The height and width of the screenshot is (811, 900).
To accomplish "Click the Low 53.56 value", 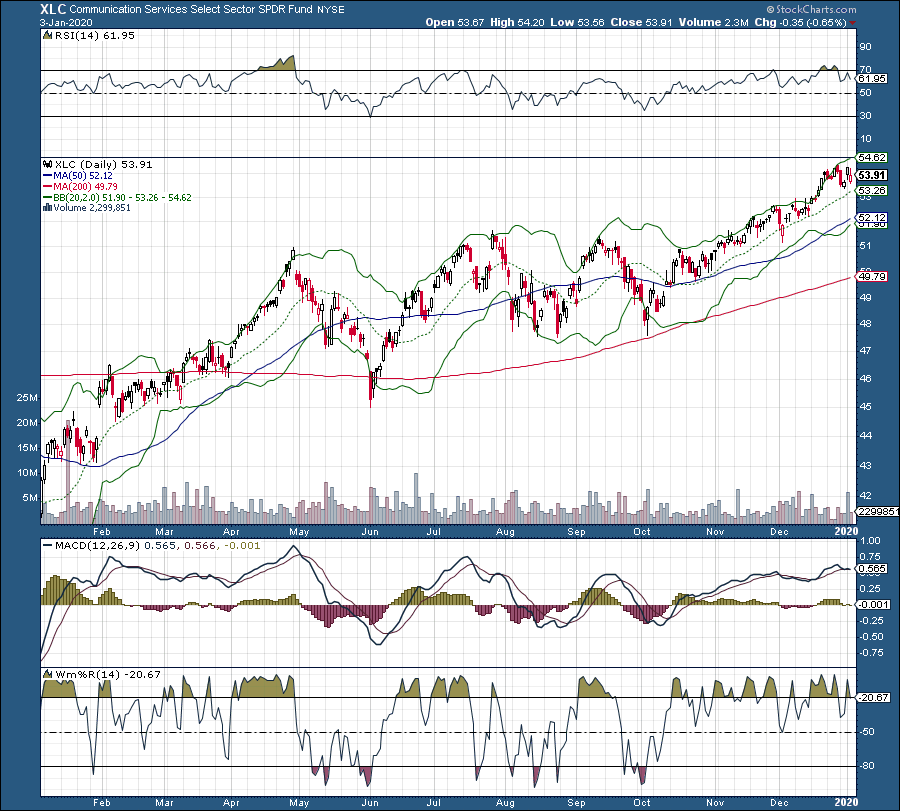I will tap(577, 22).
